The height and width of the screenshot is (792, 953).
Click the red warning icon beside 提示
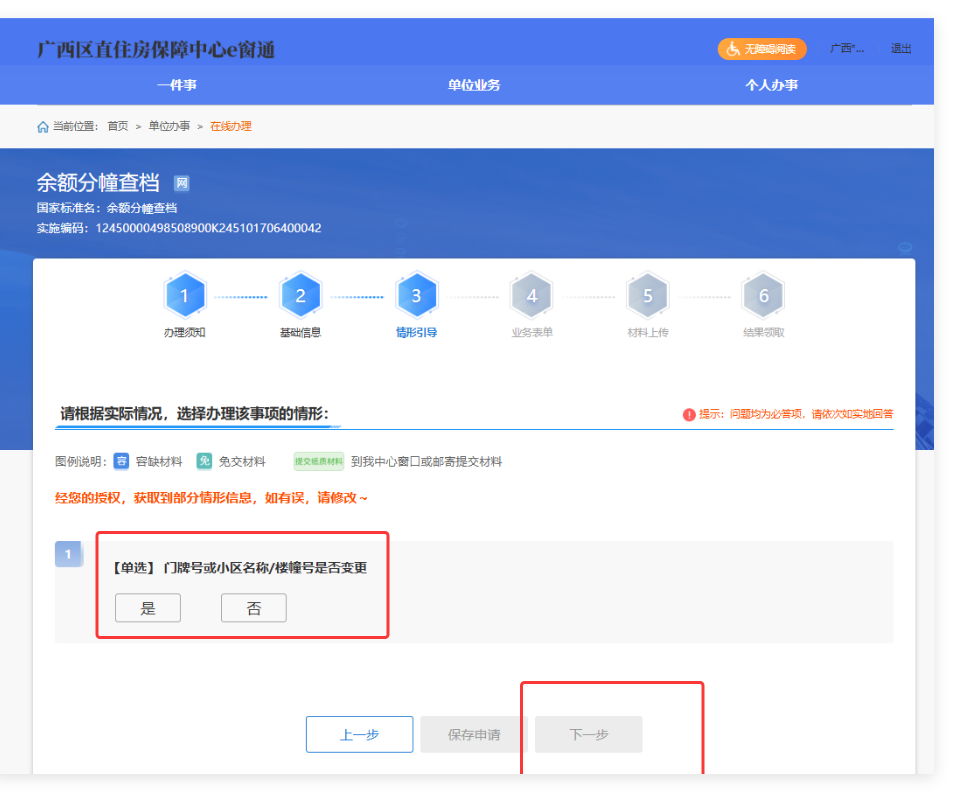click(x=688, y=415)
